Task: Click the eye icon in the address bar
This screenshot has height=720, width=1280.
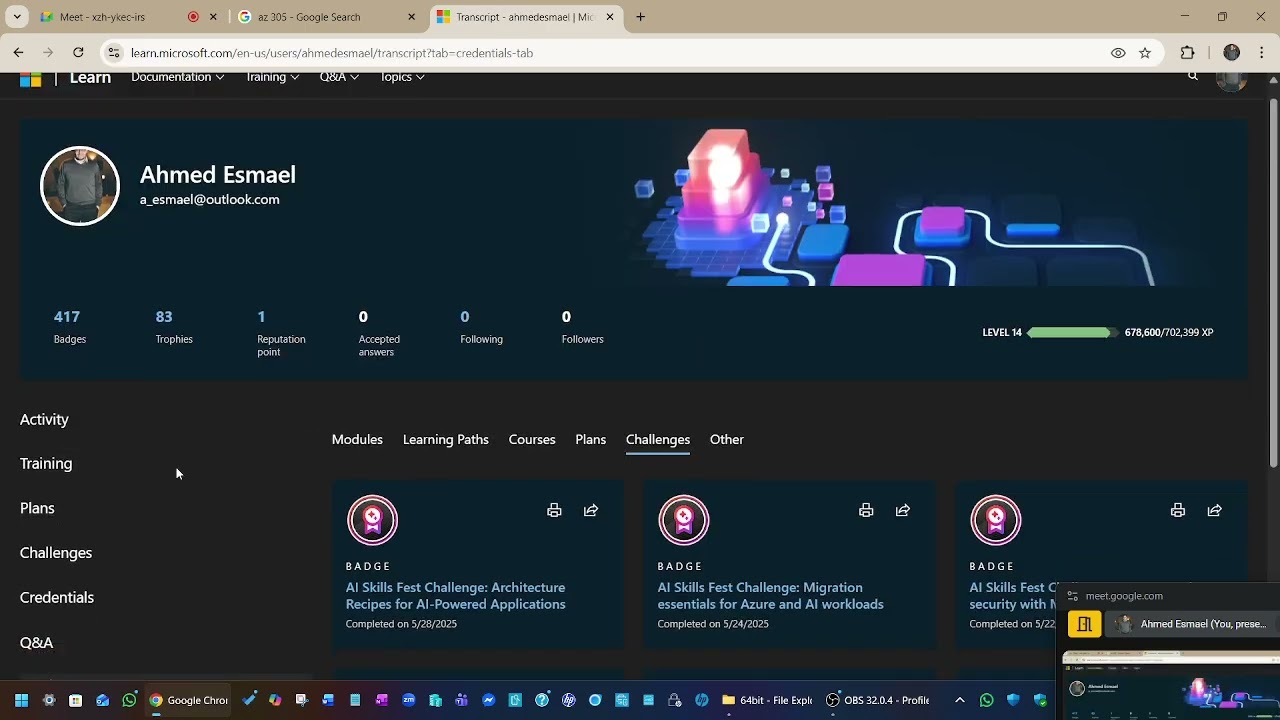Action: 1118,53
